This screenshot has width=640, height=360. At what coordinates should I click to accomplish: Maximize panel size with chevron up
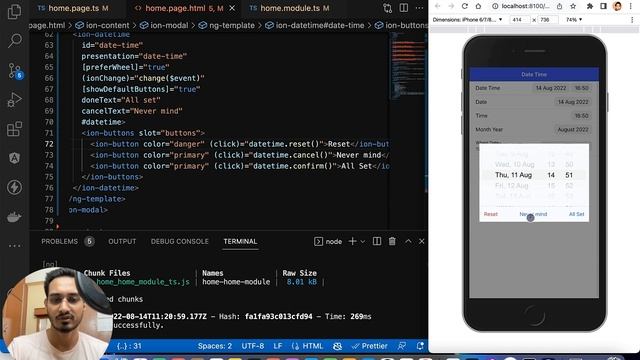pyautogui.click(x=408, y=241)
